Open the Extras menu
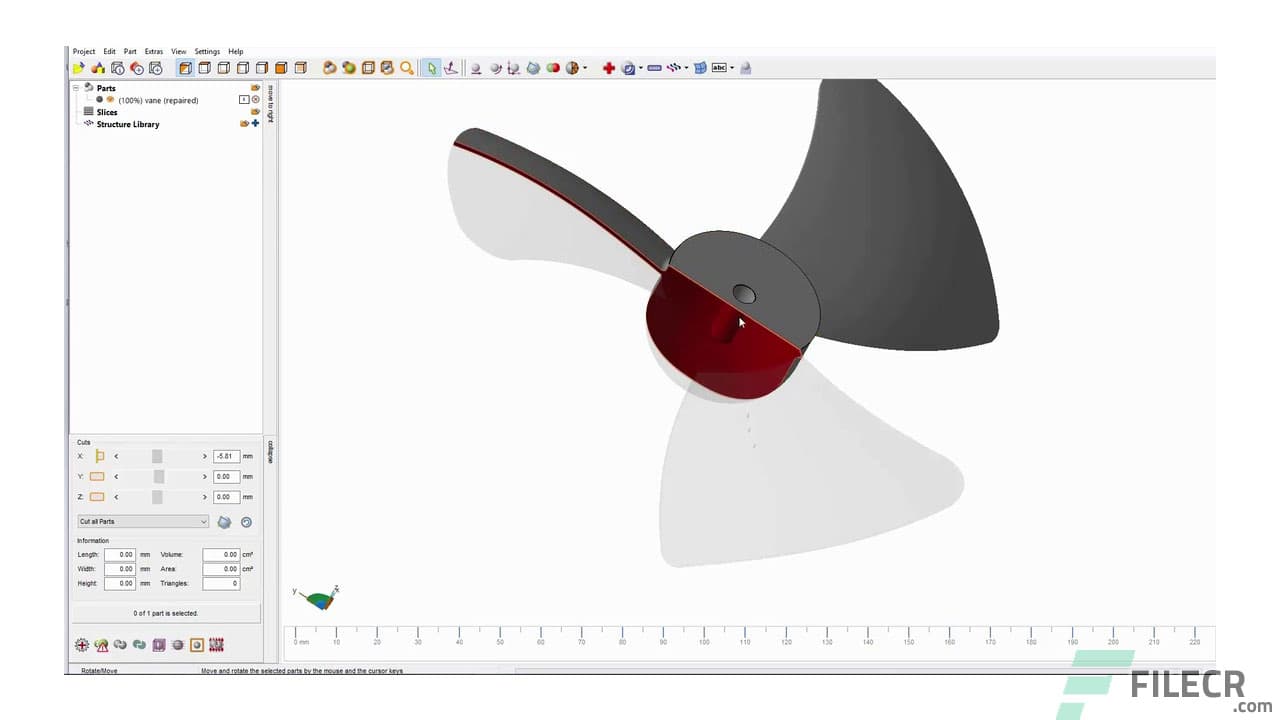 (x=153, y=51)
